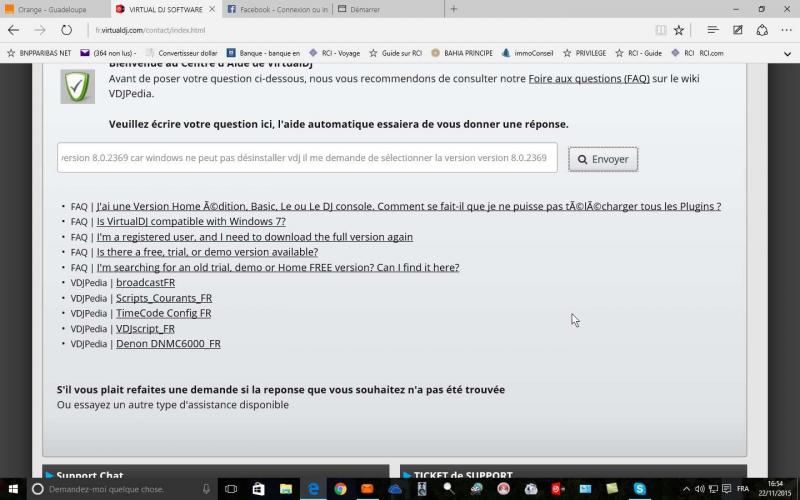Open the orange mail taskbar icon
The height and width of the screenshot is (500, 800).
367,489
